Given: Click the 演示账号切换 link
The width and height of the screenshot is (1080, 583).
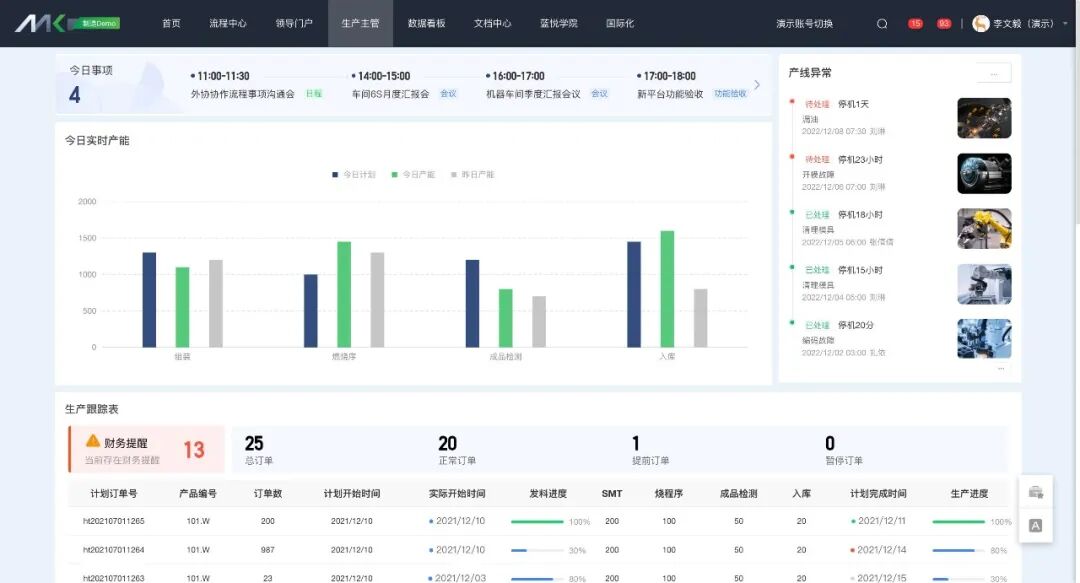Looking at the screenshot, I should click(804, 24).
